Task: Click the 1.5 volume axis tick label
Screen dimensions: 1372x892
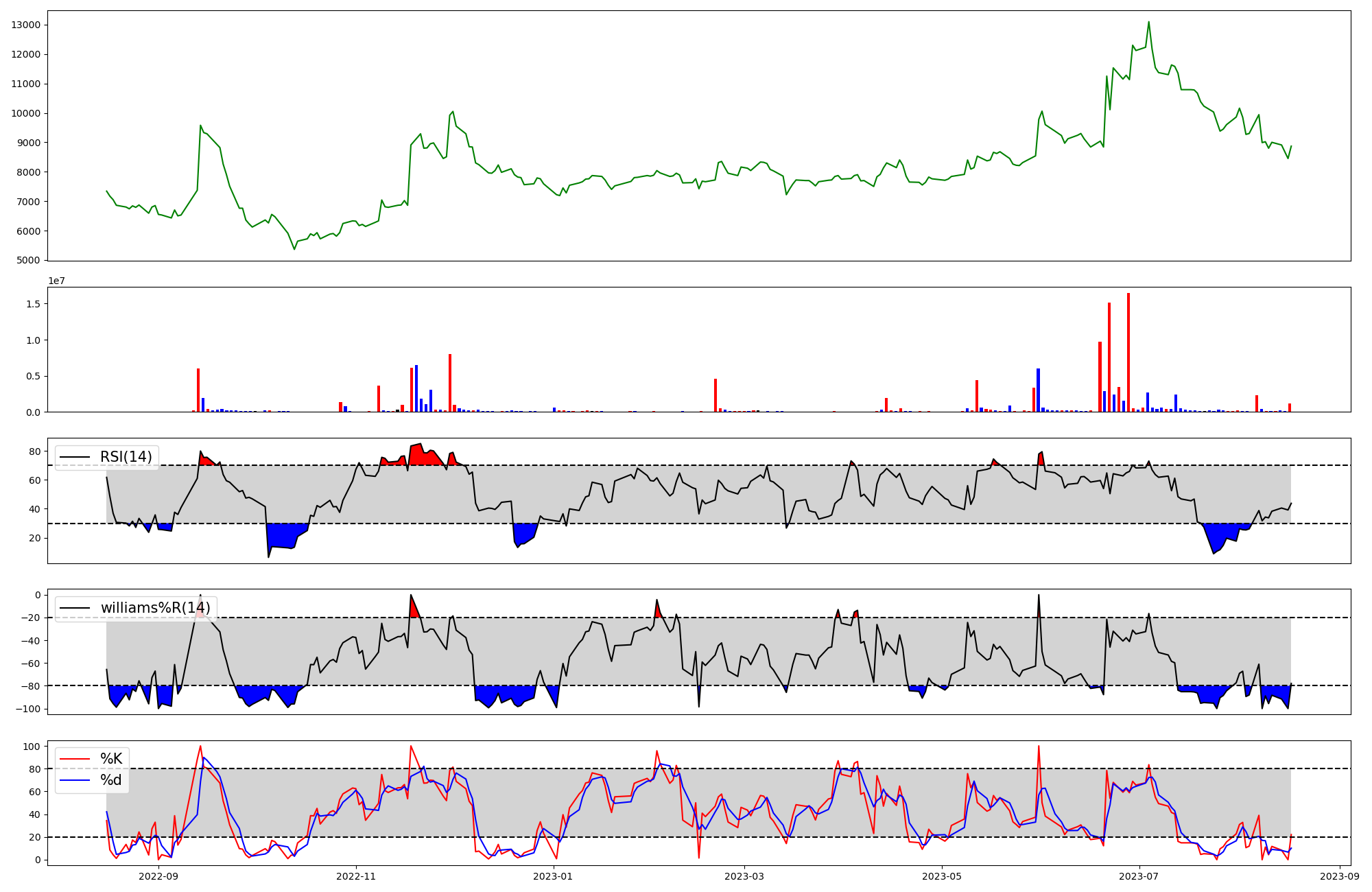Action: tap(33, 304)
